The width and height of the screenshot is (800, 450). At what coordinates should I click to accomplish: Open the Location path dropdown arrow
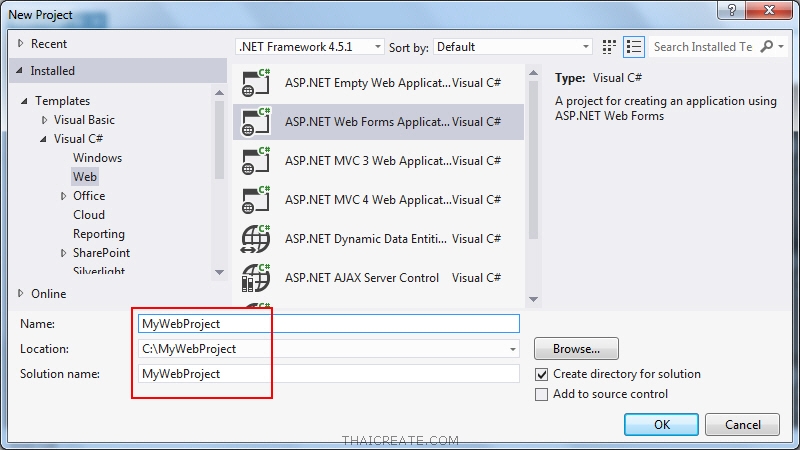pyautogui.click(x=512, y=349)
